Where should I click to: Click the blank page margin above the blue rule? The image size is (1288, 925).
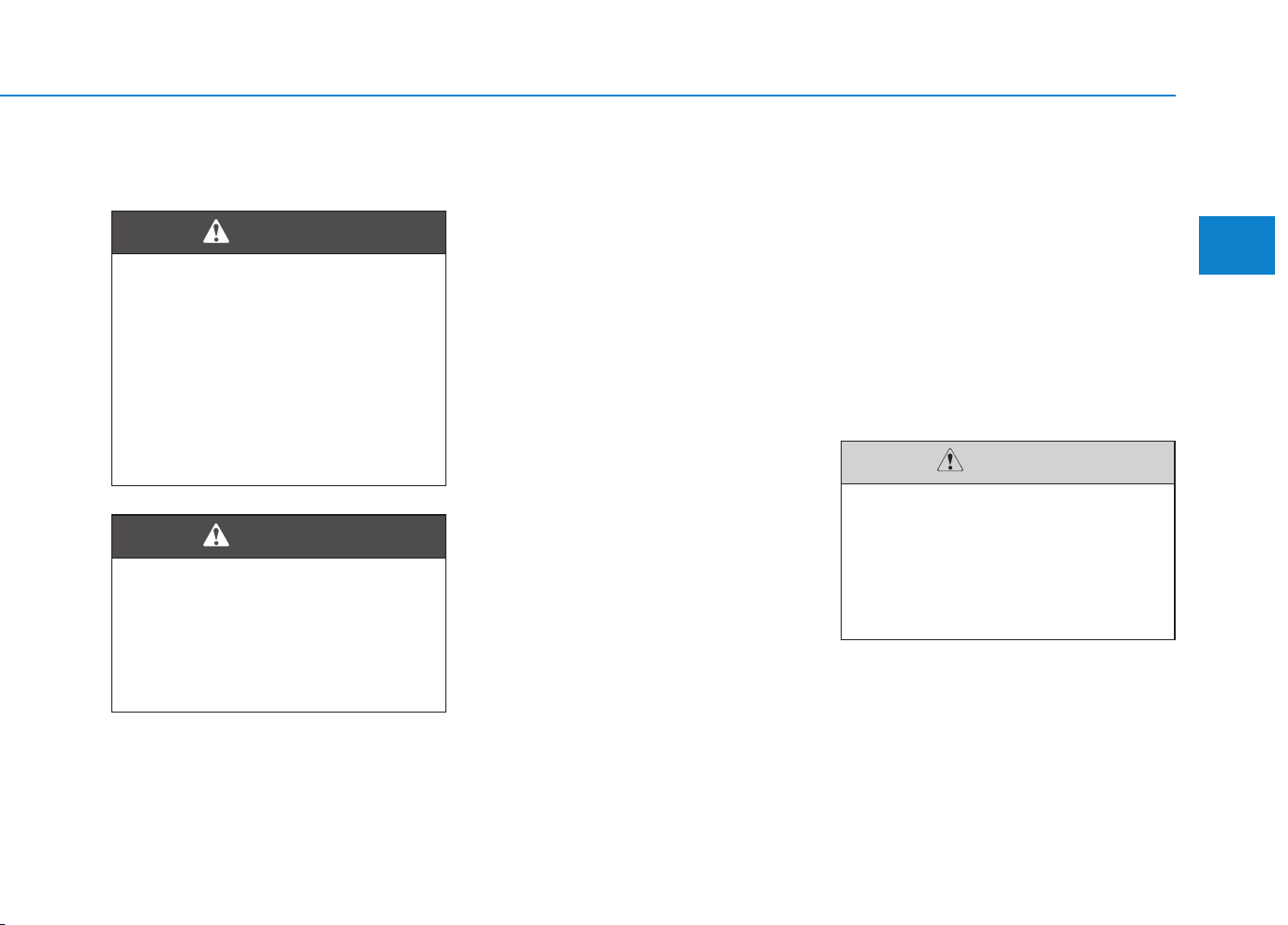(x=587, y=46)
